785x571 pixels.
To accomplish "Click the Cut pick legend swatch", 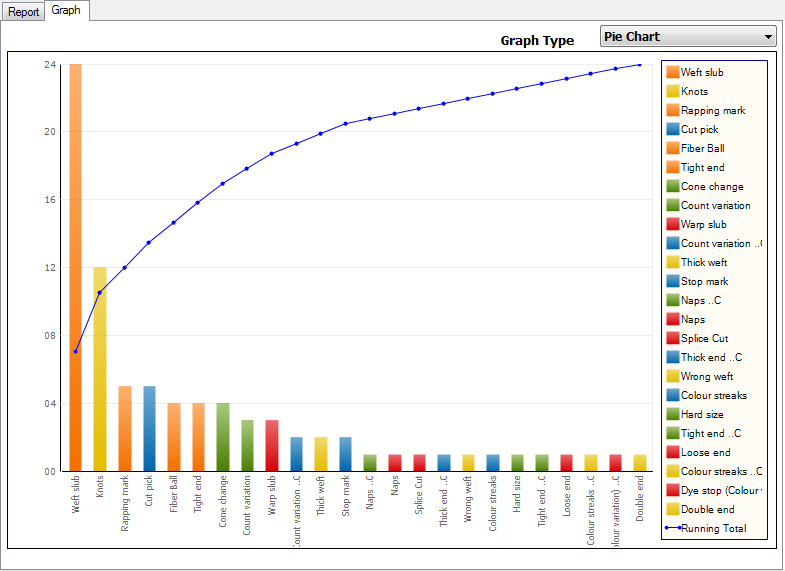I will [x=672, y=129].
